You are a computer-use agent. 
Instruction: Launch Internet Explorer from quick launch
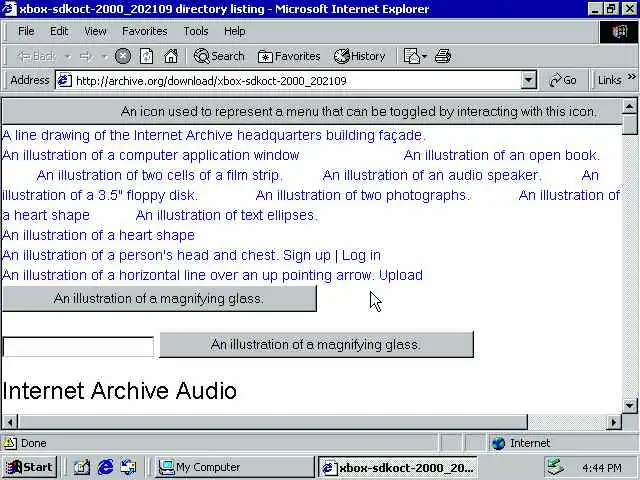pos(105,467)
